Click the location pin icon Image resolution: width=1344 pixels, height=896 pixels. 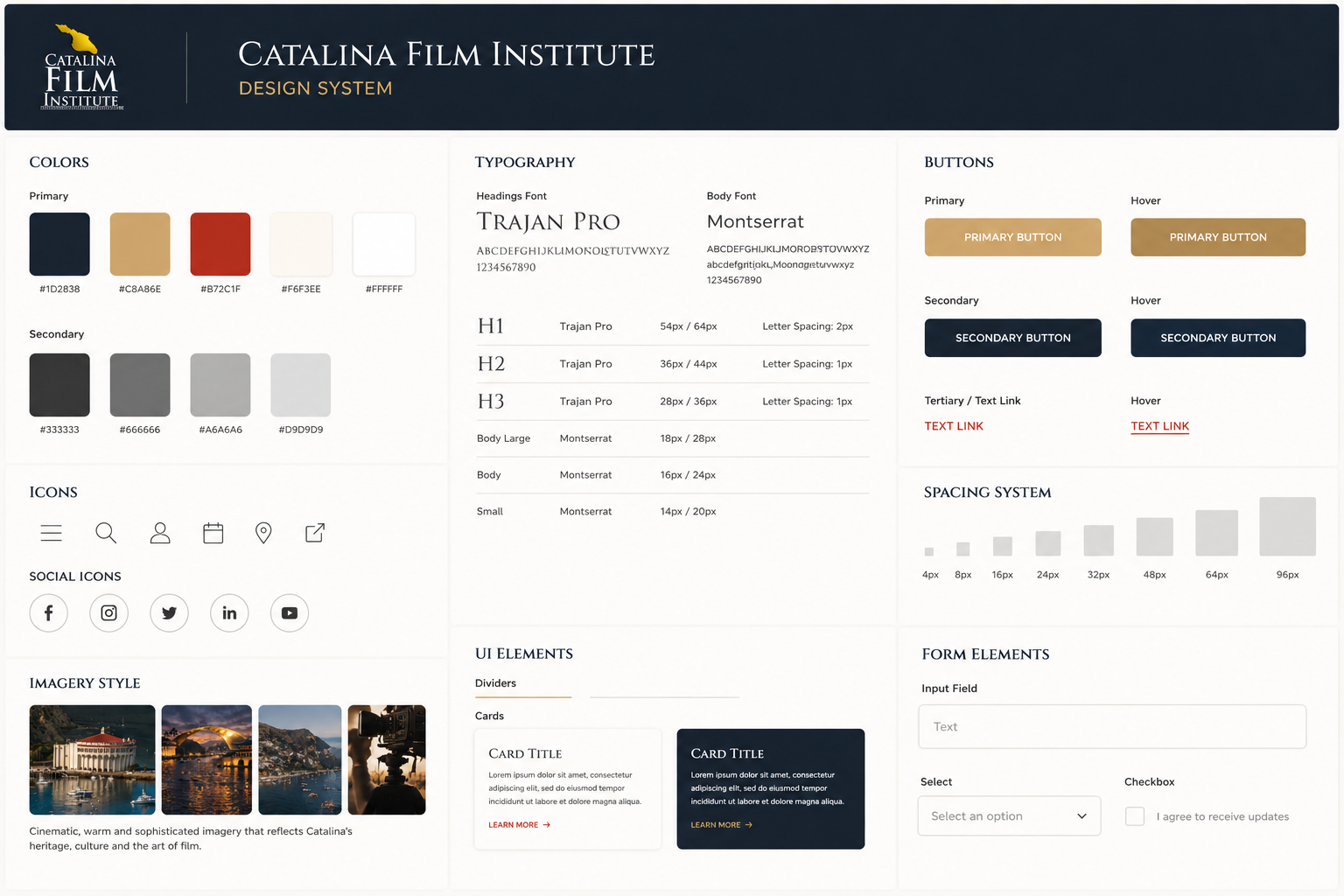[263, 533]
